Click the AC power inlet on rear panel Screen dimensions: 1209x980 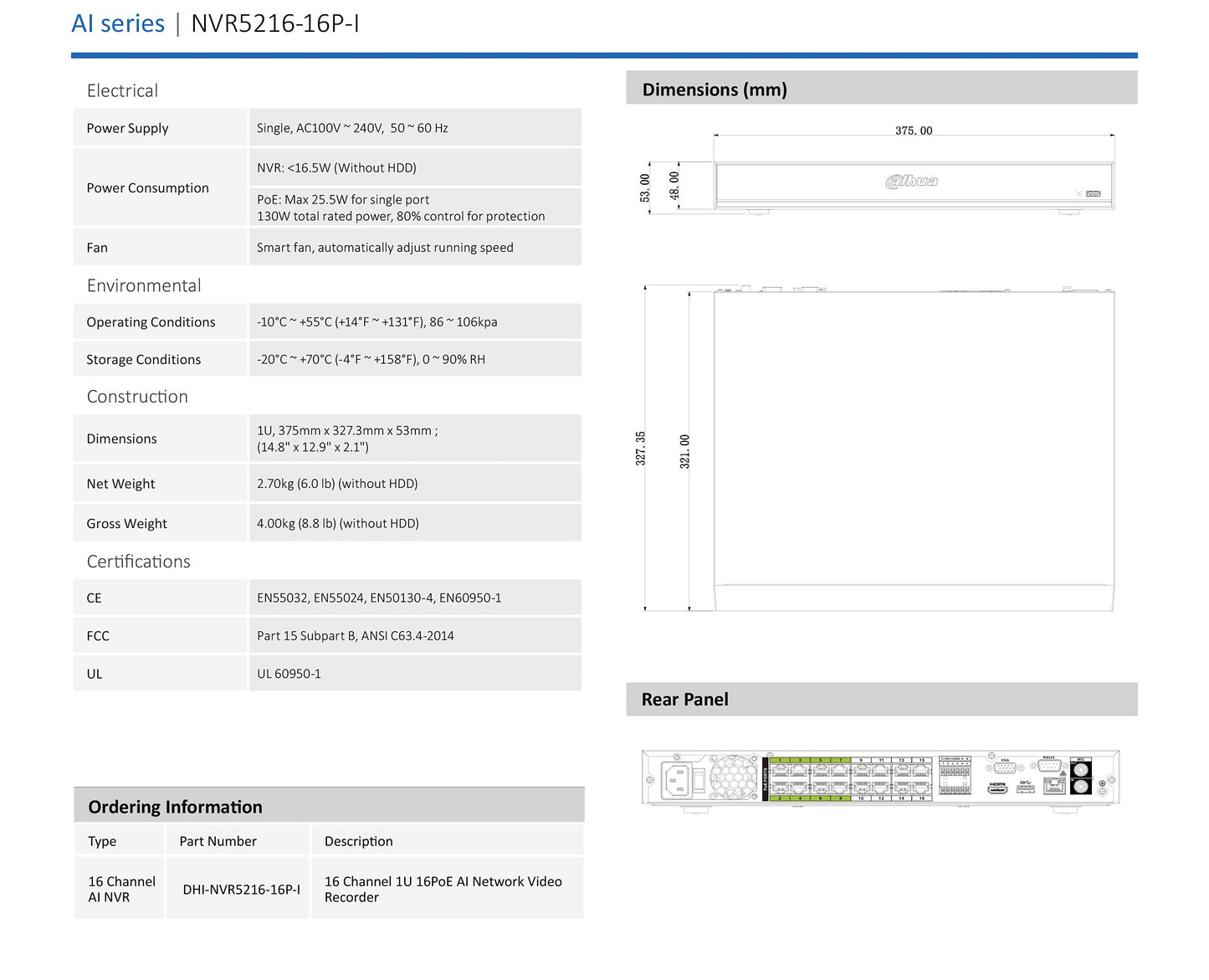[677, 780]
